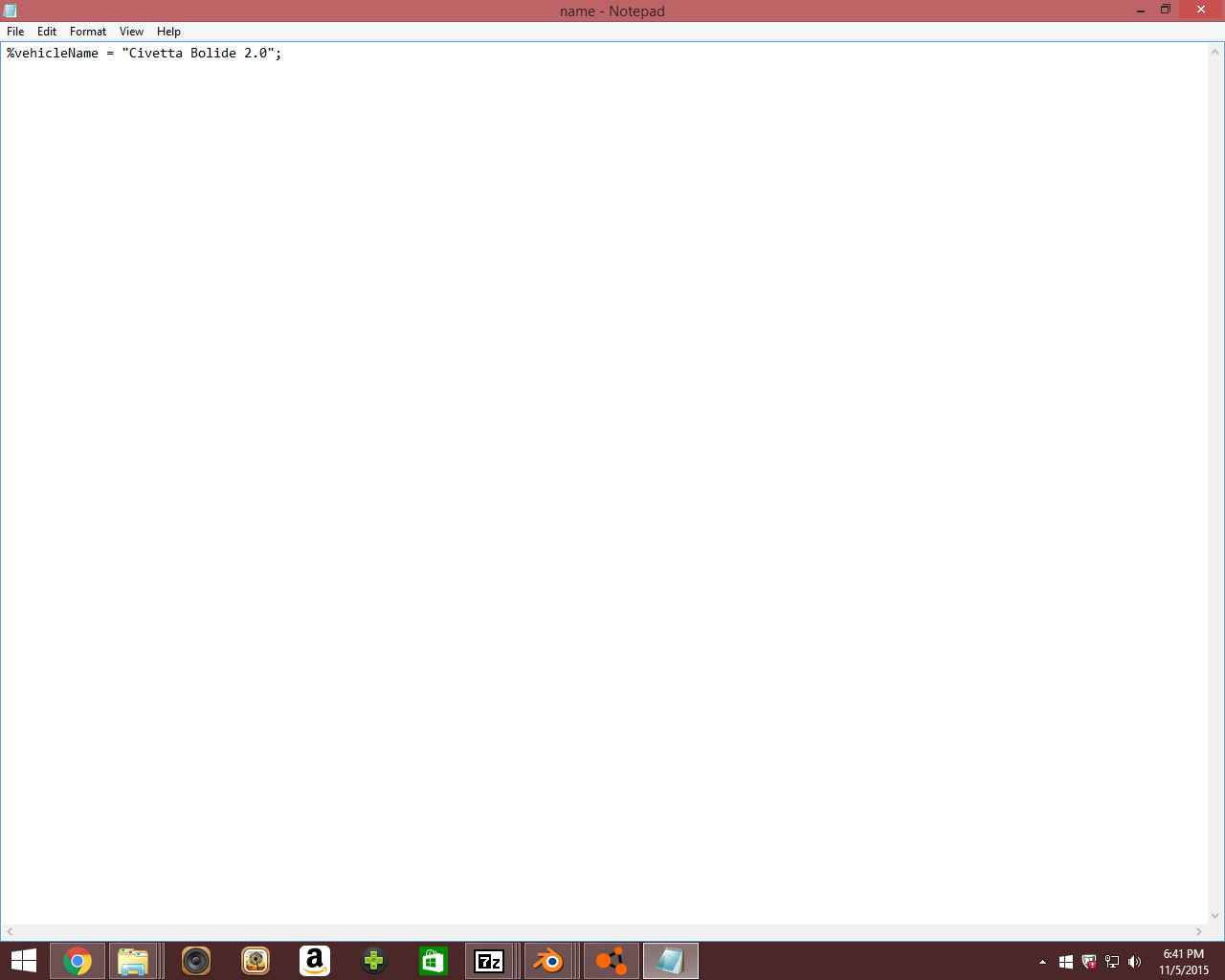Close the Notepad window
Image resolution: width=1225 pixels, height=980 pixels.
click(x=1201, y=11)
